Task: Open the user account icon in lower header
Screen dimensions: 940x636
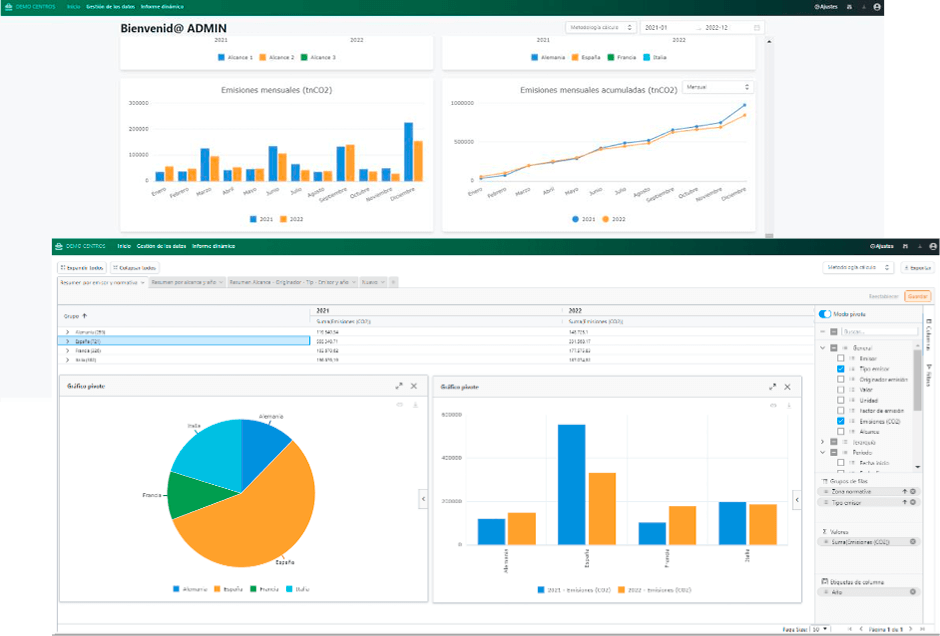Action: (x=933, y=246)
